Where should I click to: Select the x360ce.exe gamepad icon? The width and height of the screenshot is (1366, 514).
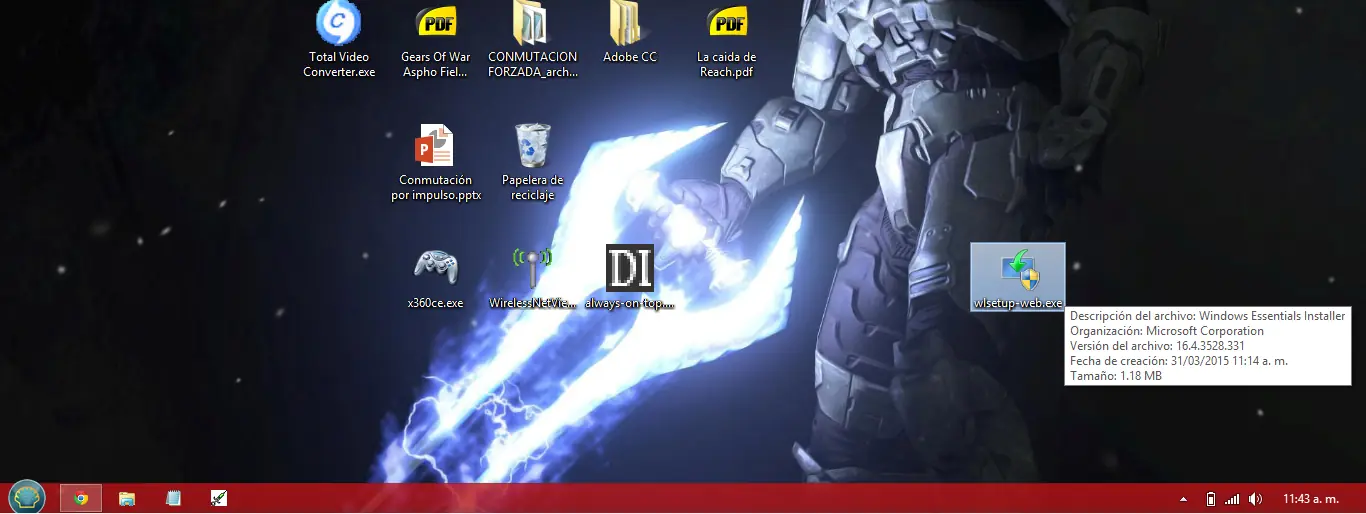pos(436,267)
